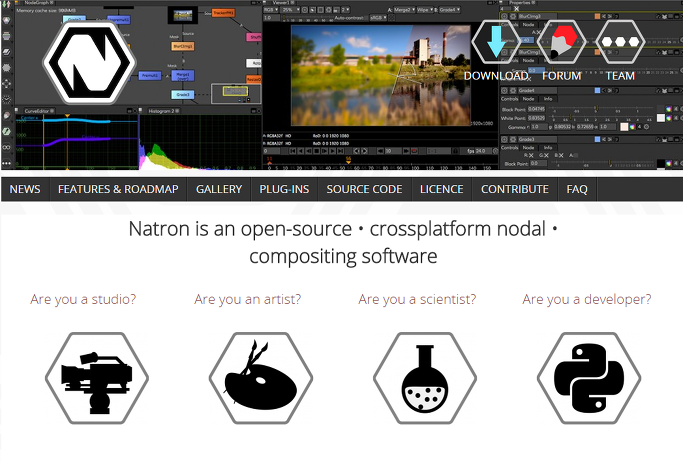View the Licence page
This screenshot has height=463, width=683.
442,189
